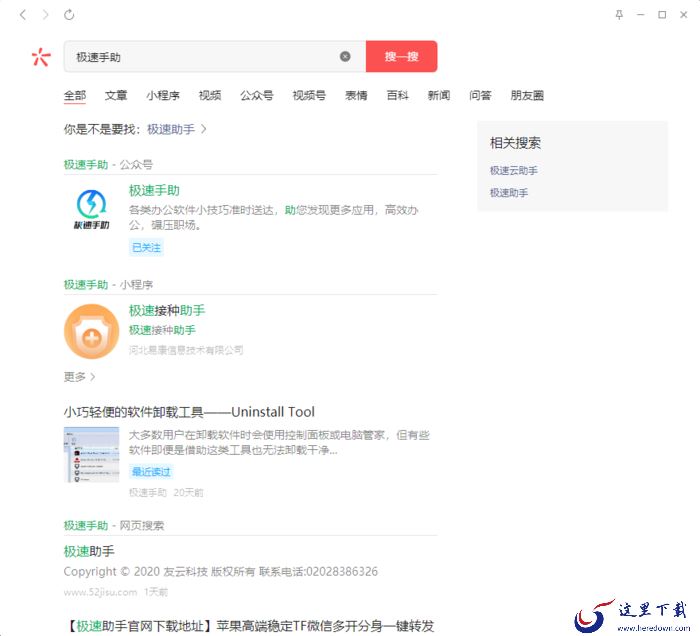Open the 极速手助 official account title
The width and height of the screenshot is (700, 636).
pos(154,191)
